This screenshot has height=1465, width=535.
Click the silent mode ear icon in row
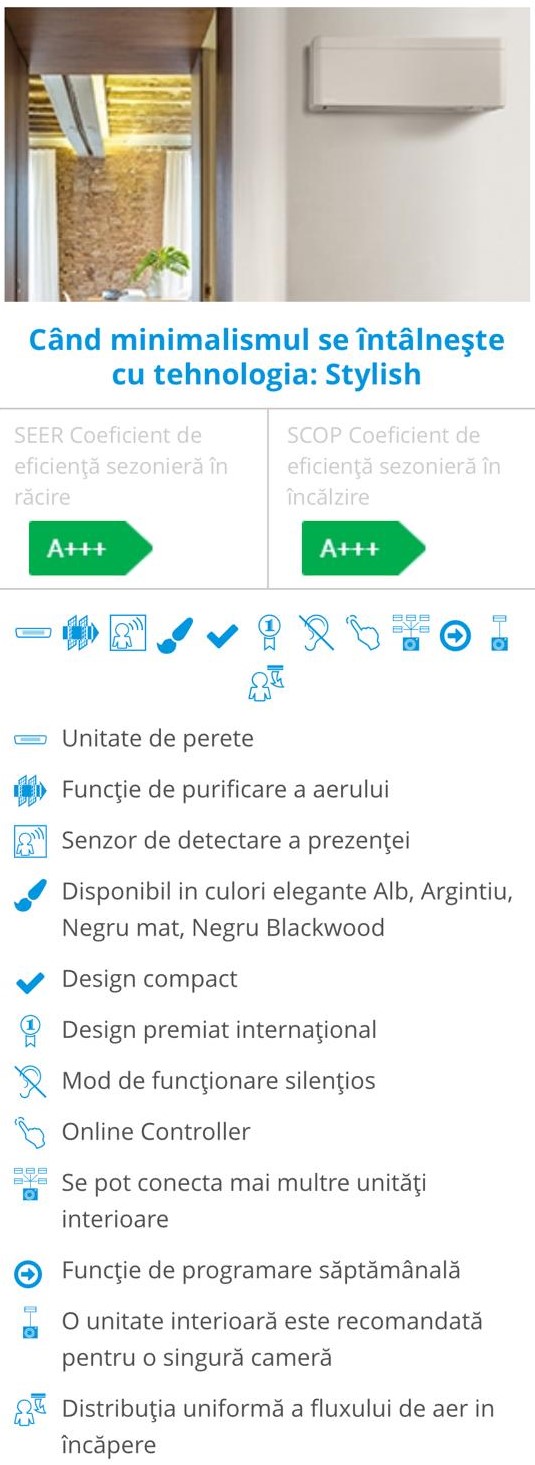point(317,634)
